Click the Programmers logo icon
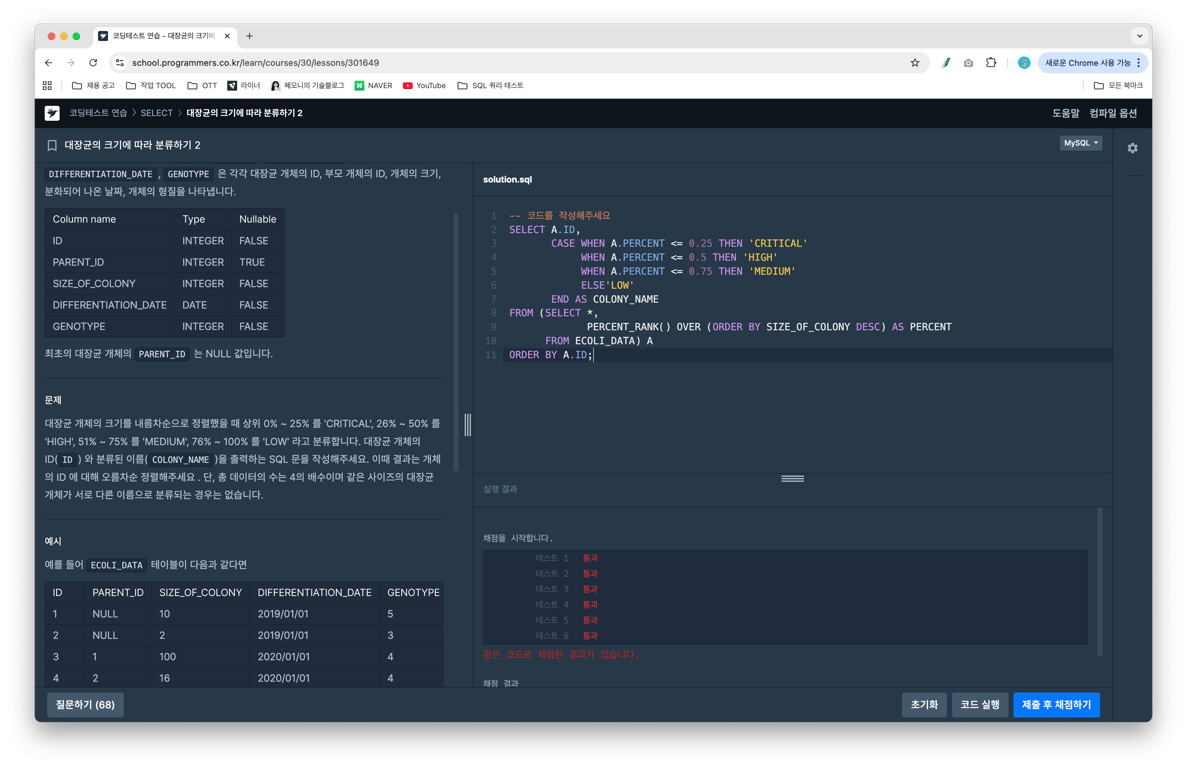 pos(52,113)
